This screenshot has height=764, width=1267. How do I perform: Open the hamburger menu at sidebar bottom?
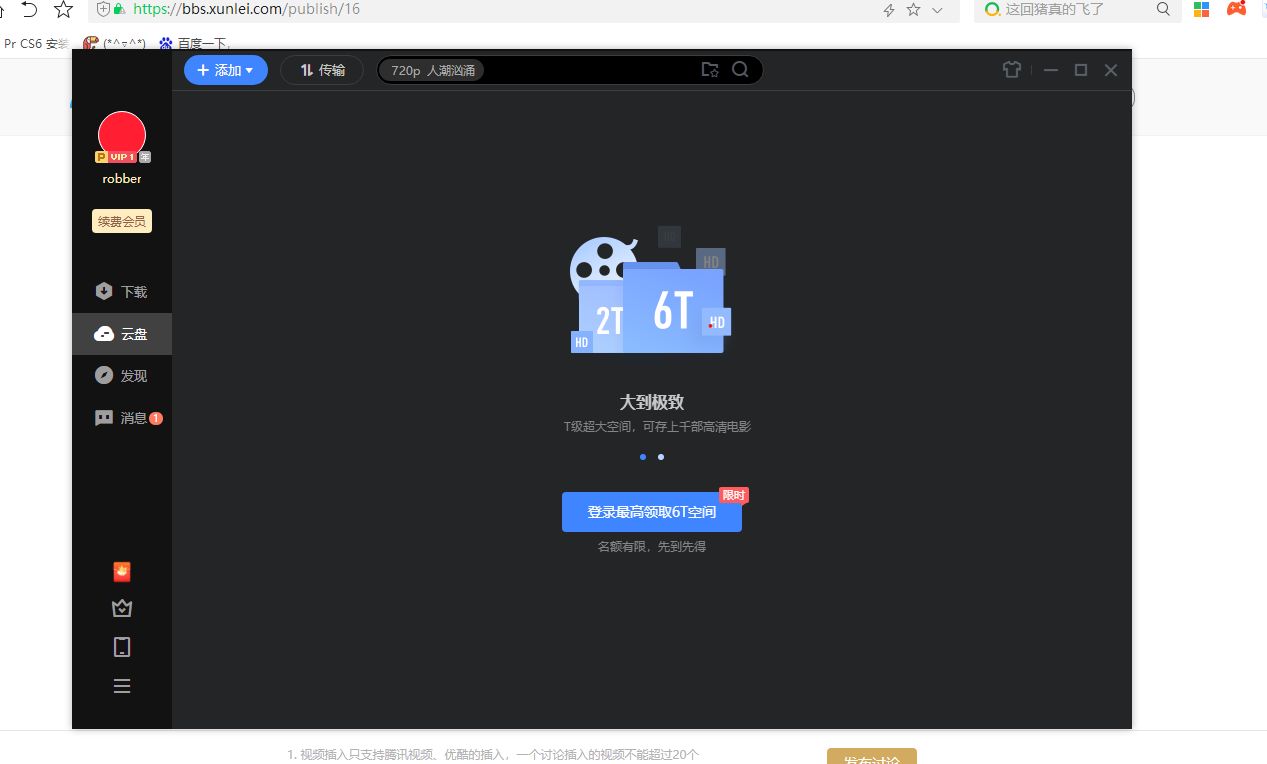tap(121, 686)
